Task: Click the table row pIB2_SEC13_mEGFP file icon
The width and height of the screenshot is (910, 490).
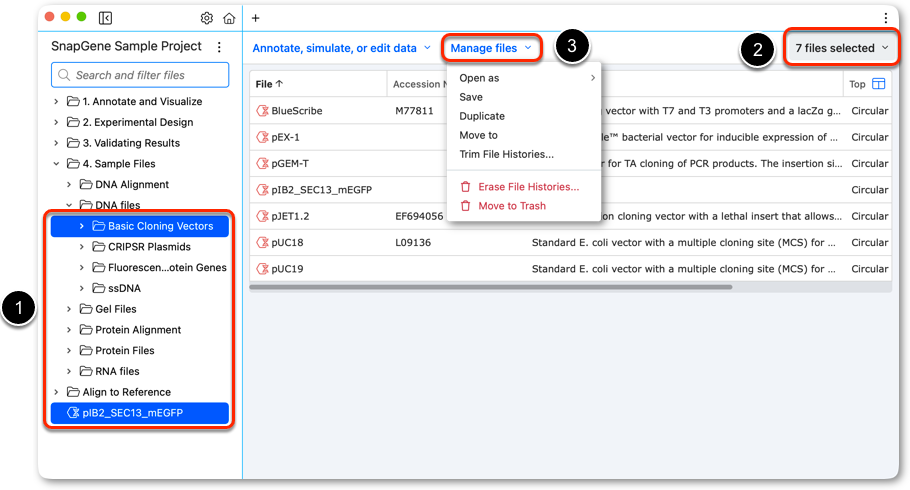Action: click(x=262, y=189)
